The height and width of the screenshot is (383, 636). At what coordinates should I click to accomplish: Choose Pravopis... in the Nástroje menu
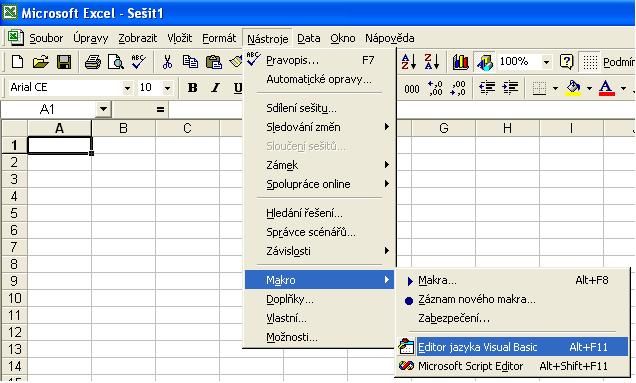click(x=319, y=60)
